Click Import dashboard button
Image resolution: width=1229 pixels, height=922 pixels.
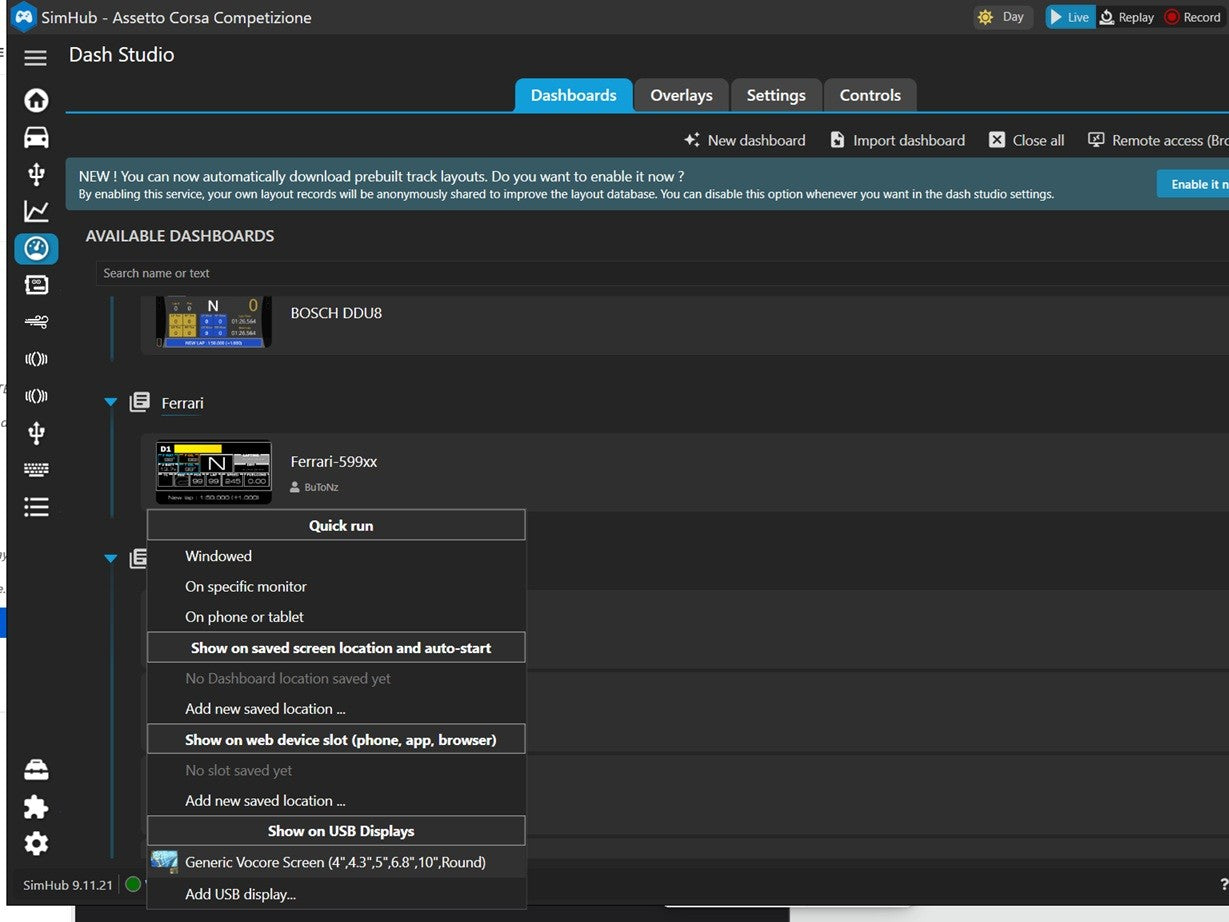coord(897,140)
